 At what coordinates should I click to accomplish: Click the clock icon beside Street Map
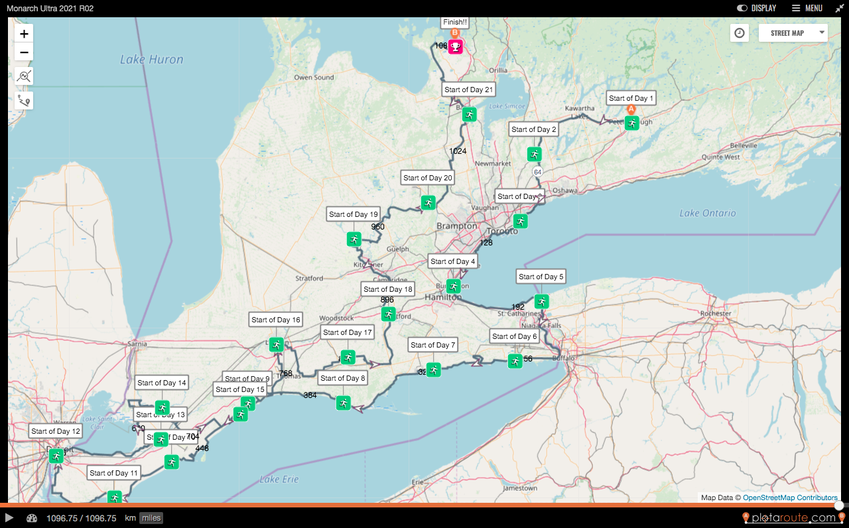(x=739, y=33)
